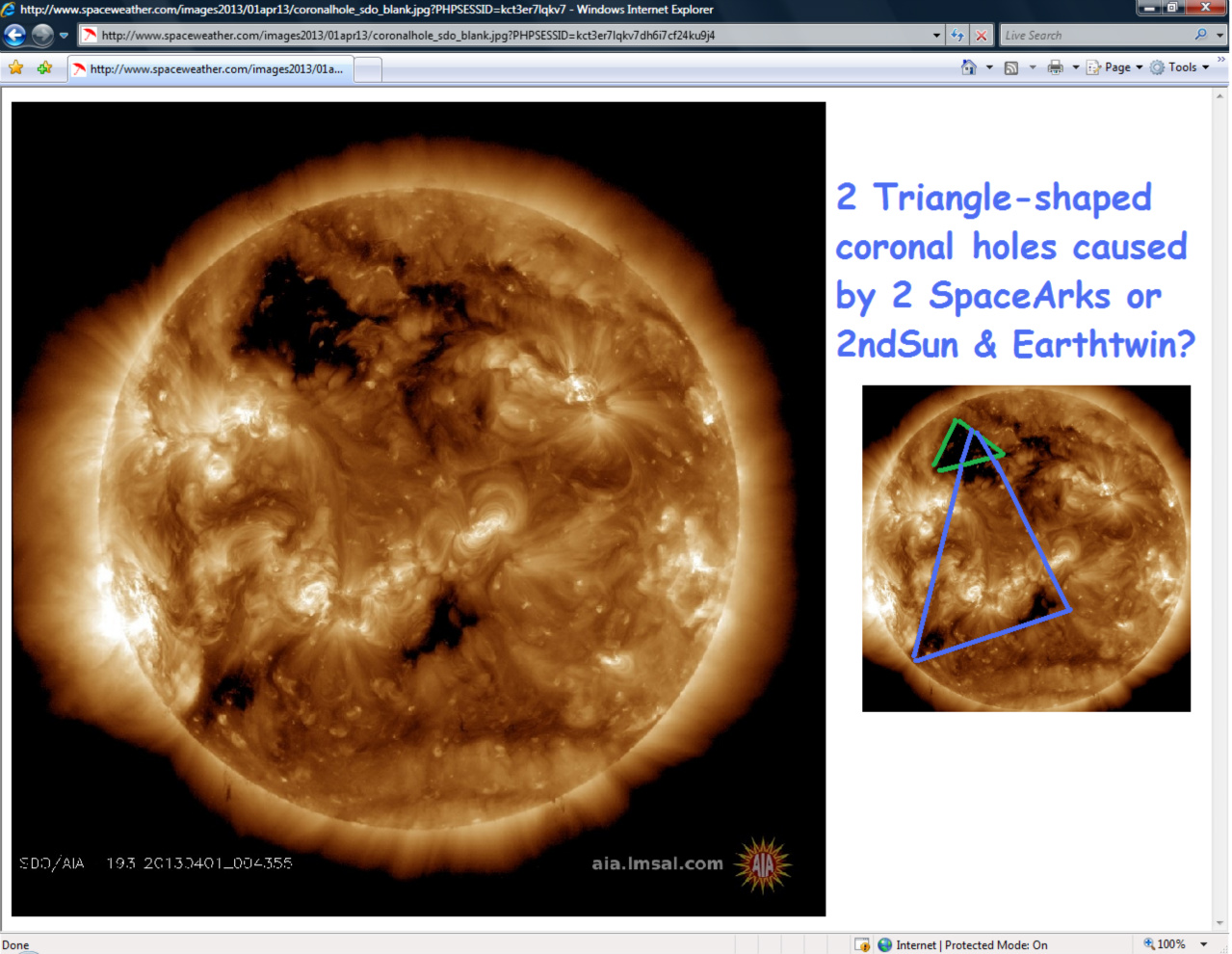Minimize the Internet Explorer window
This screenshot has width=1232, height=954.
(1149, 8)
